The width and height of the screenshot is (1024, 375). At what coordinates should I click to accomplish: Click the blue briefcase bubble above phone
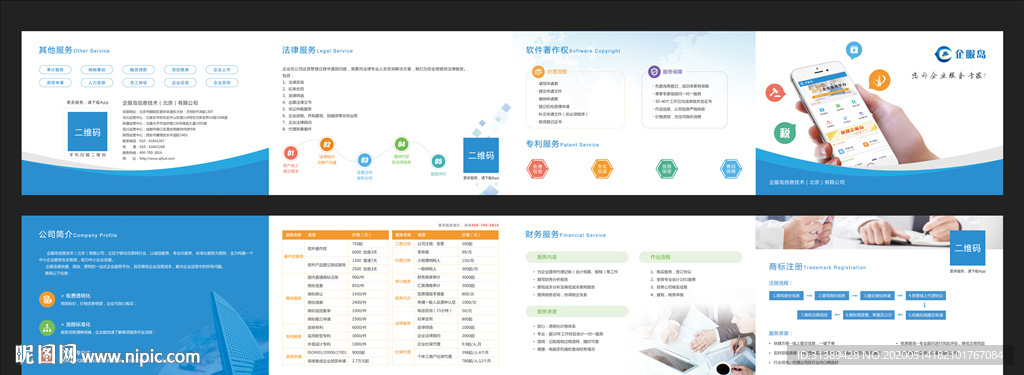854,50
